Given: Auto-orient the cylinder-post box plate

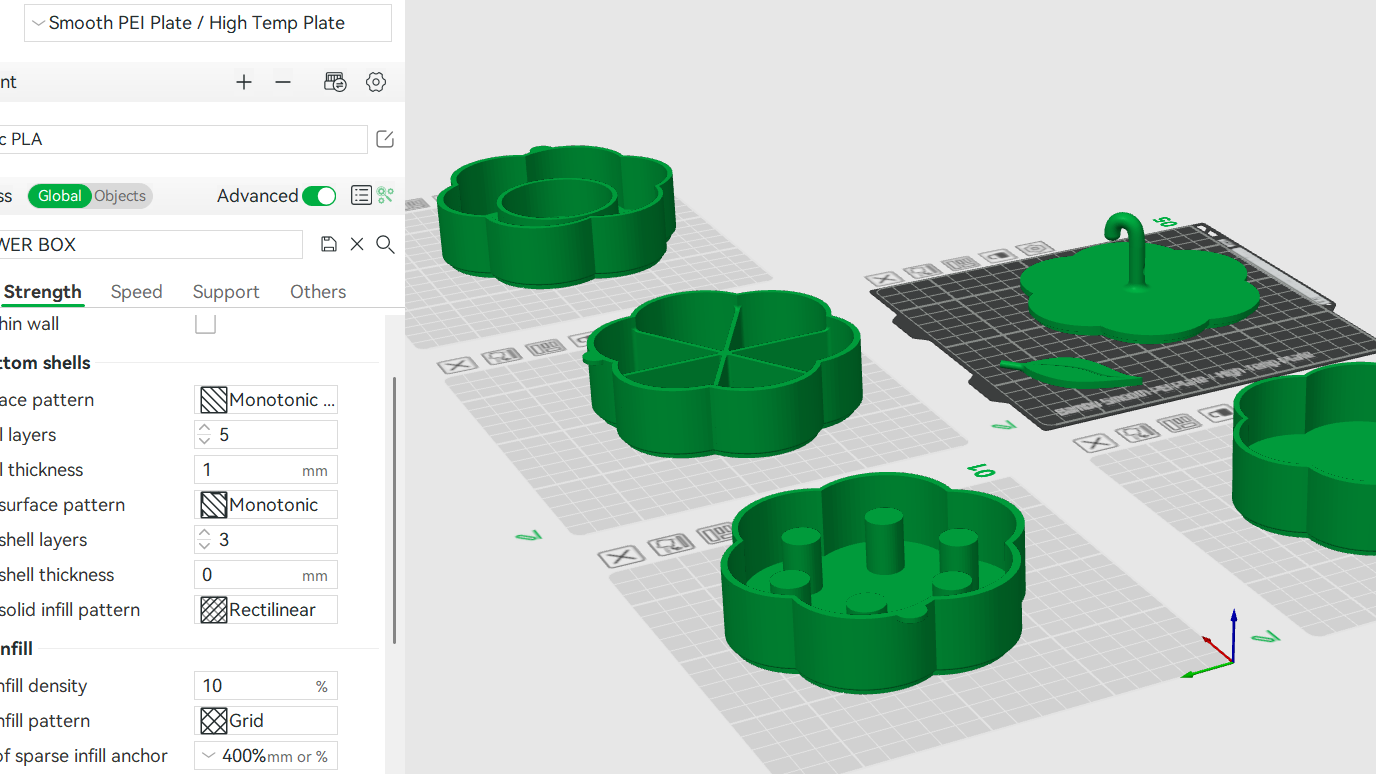Looking at the screenshot, I should pyautogui.click(x=672, y=544).
